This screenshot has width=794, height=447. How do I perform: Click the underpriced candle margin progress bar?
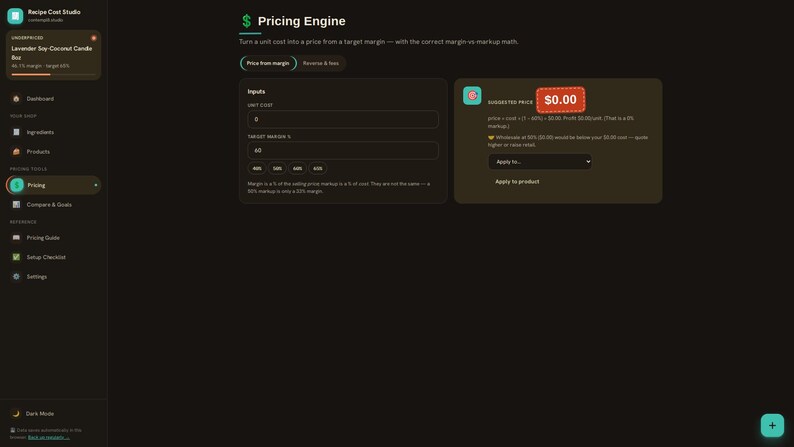(53, 74)
